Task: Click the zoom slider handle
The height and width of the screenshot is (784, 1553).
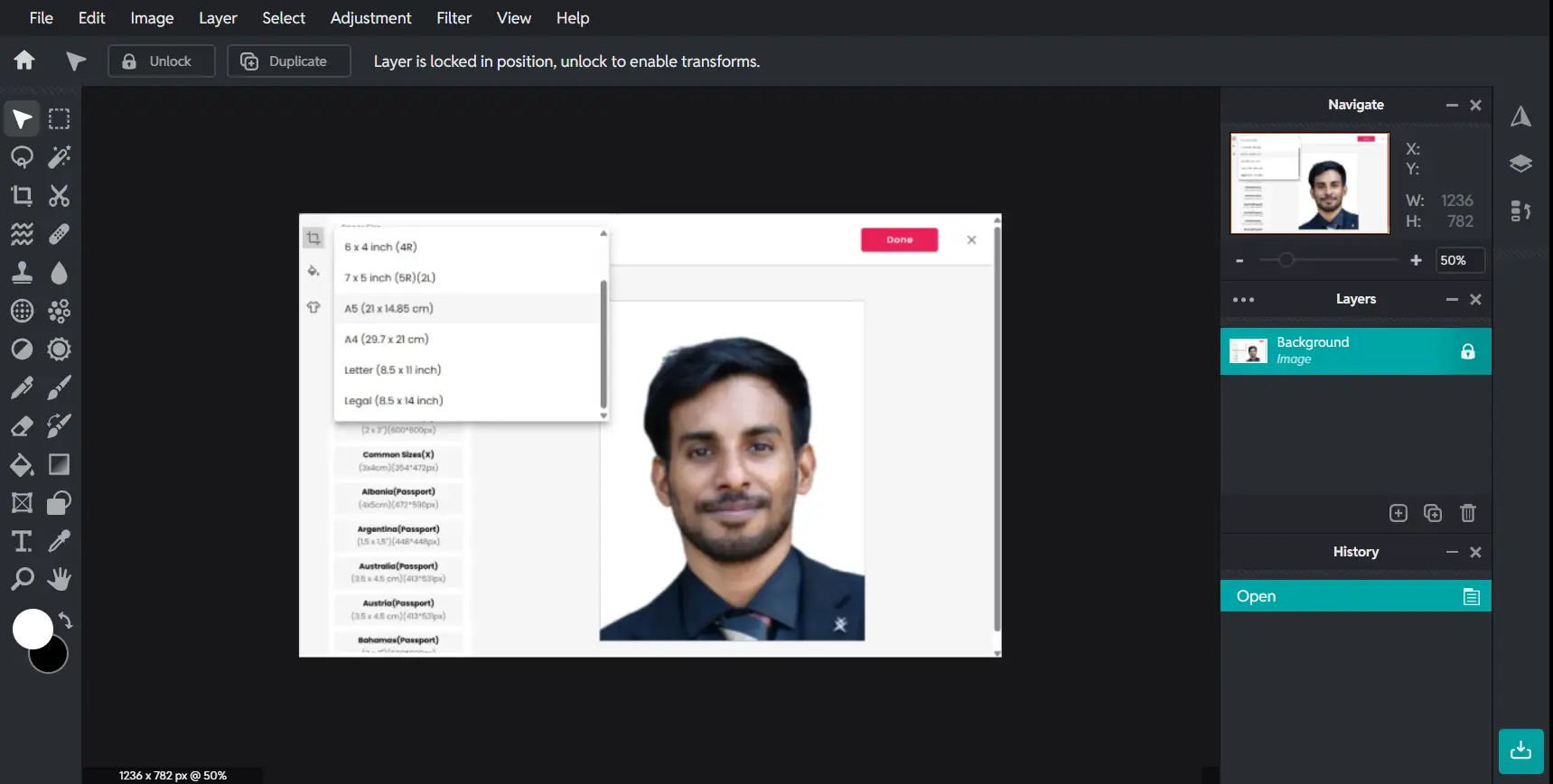Action: pos(1286,260)
